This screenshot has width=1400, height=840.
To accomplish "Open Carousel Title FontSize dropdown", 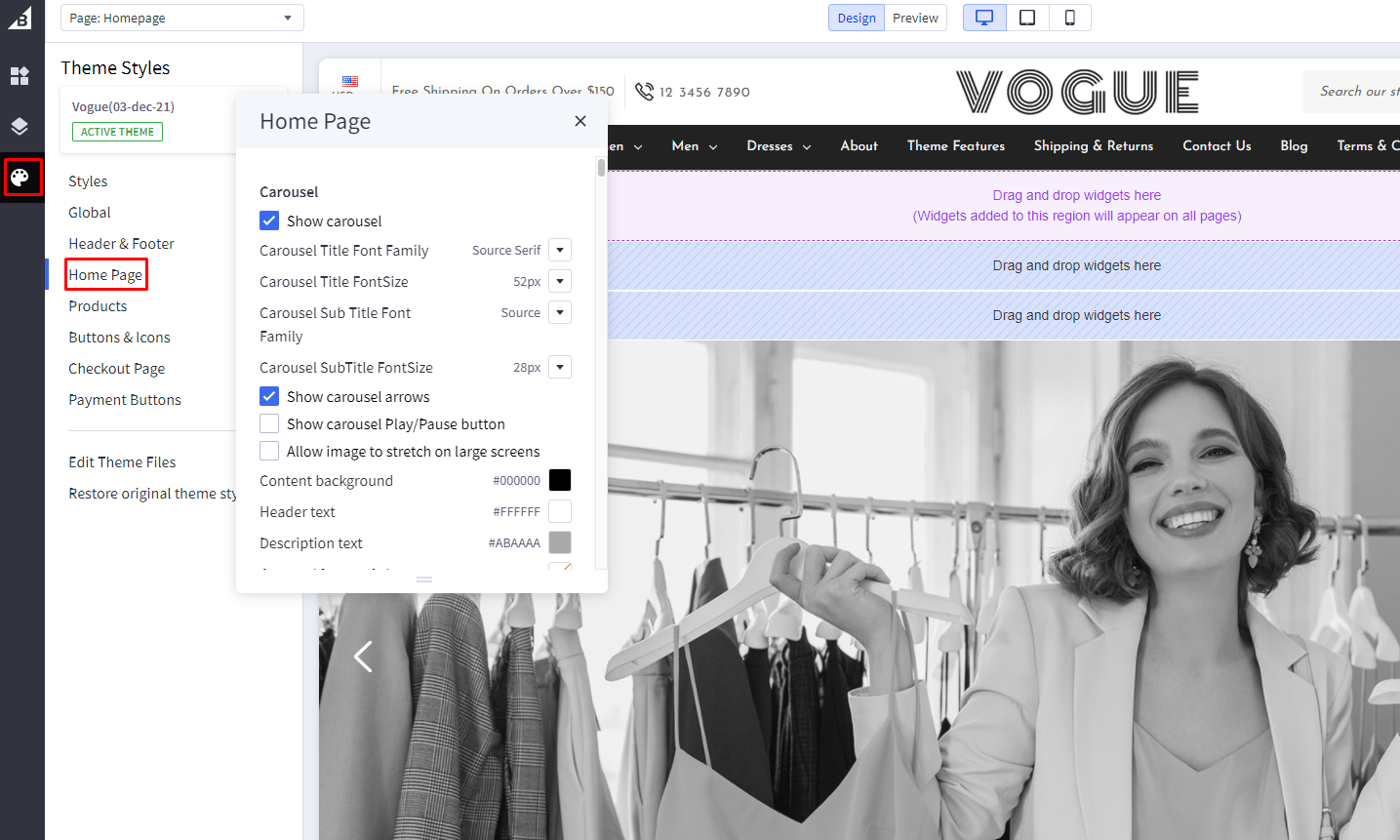I will click(x=560, y=281).
